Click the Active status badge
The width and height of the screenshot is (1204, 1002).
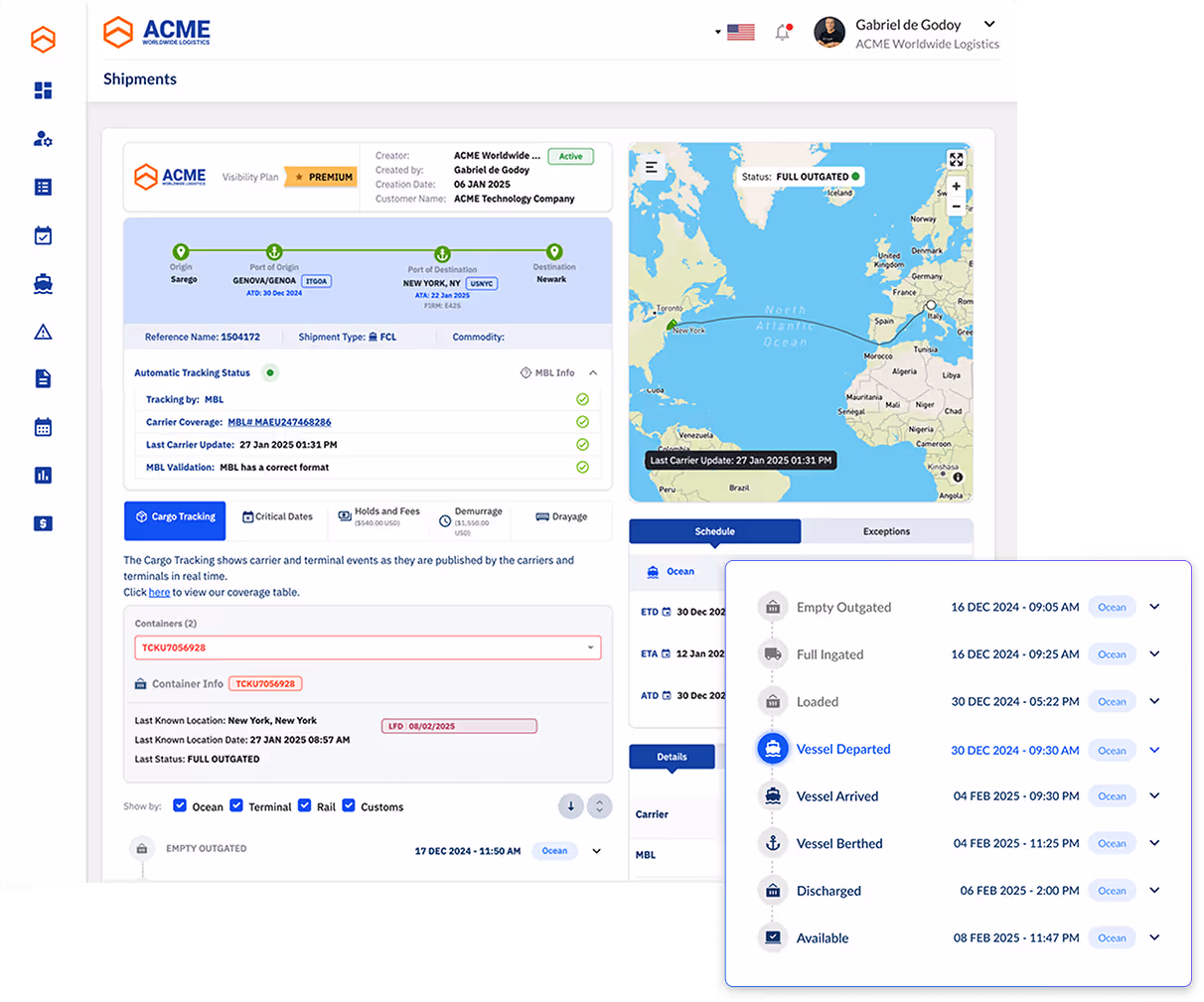click(570, 156)
